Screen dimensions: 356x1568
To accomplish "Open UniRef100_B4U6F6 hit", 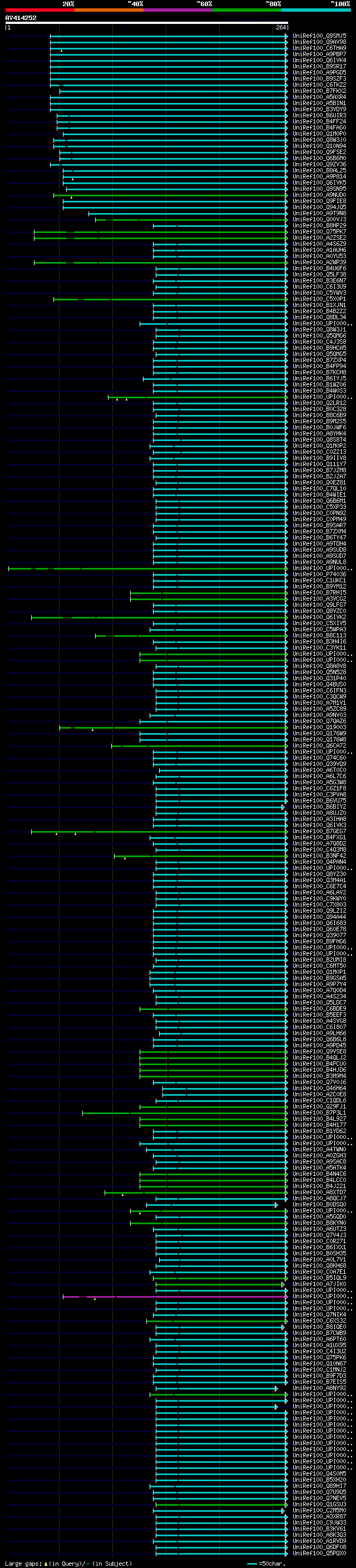I will (x=319, y=269).
